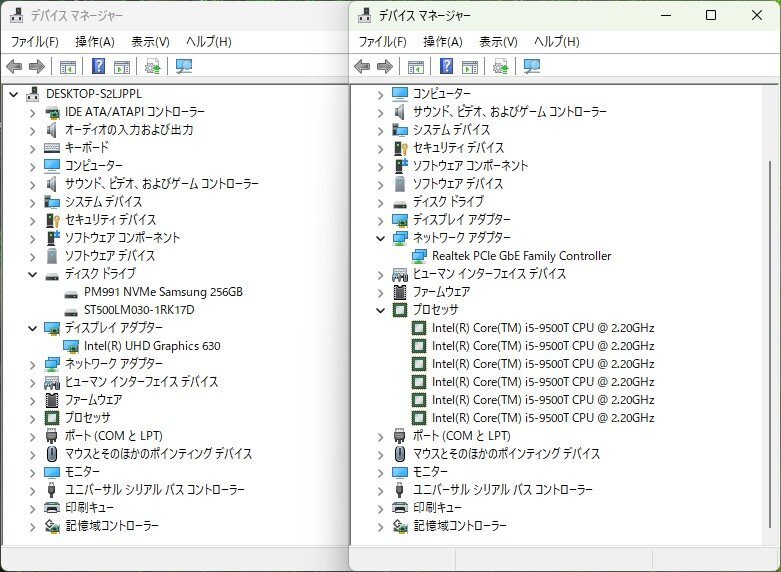Image resolution: width=781 pixels, height=572 pixels.
Task: Open 表示(V) menu in right window
Action: [x=498, y=41]
